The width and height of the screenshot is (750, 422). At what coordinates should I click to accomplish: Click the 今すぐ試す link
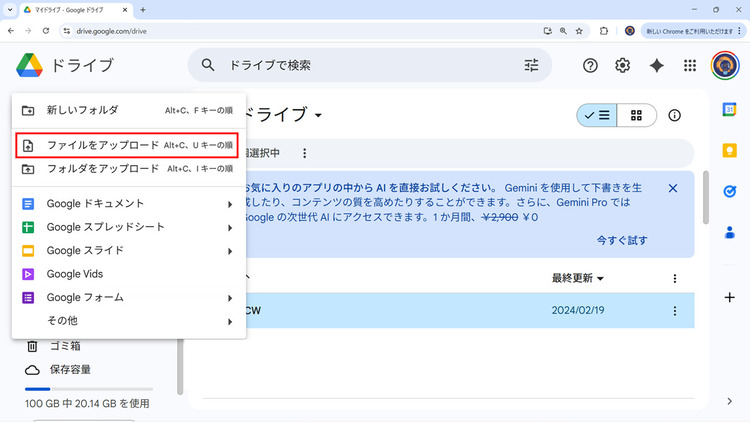pos(622,240)
